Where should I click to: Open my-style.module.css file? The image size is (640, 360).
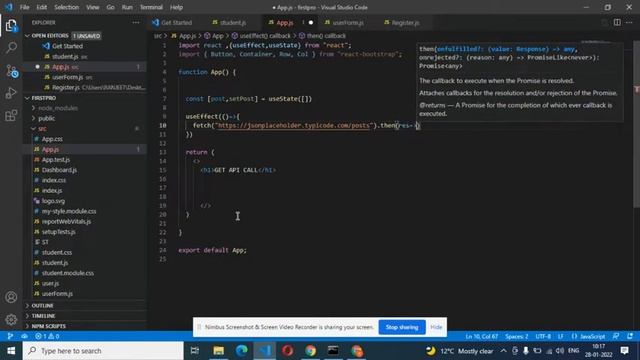point(69,211)
